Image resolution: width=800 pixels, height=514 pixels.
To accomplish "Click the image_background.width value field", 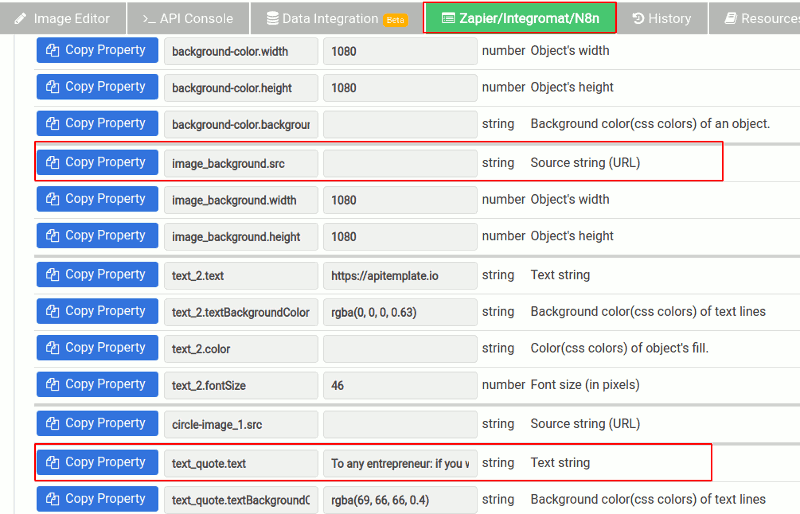I will [x=400, y=200].
